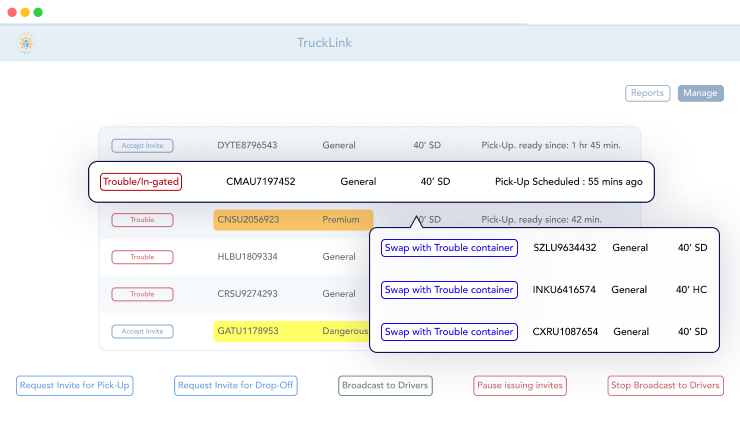
Task: Click Trouble tag for CRSU9274293
Action: point(142,294)
